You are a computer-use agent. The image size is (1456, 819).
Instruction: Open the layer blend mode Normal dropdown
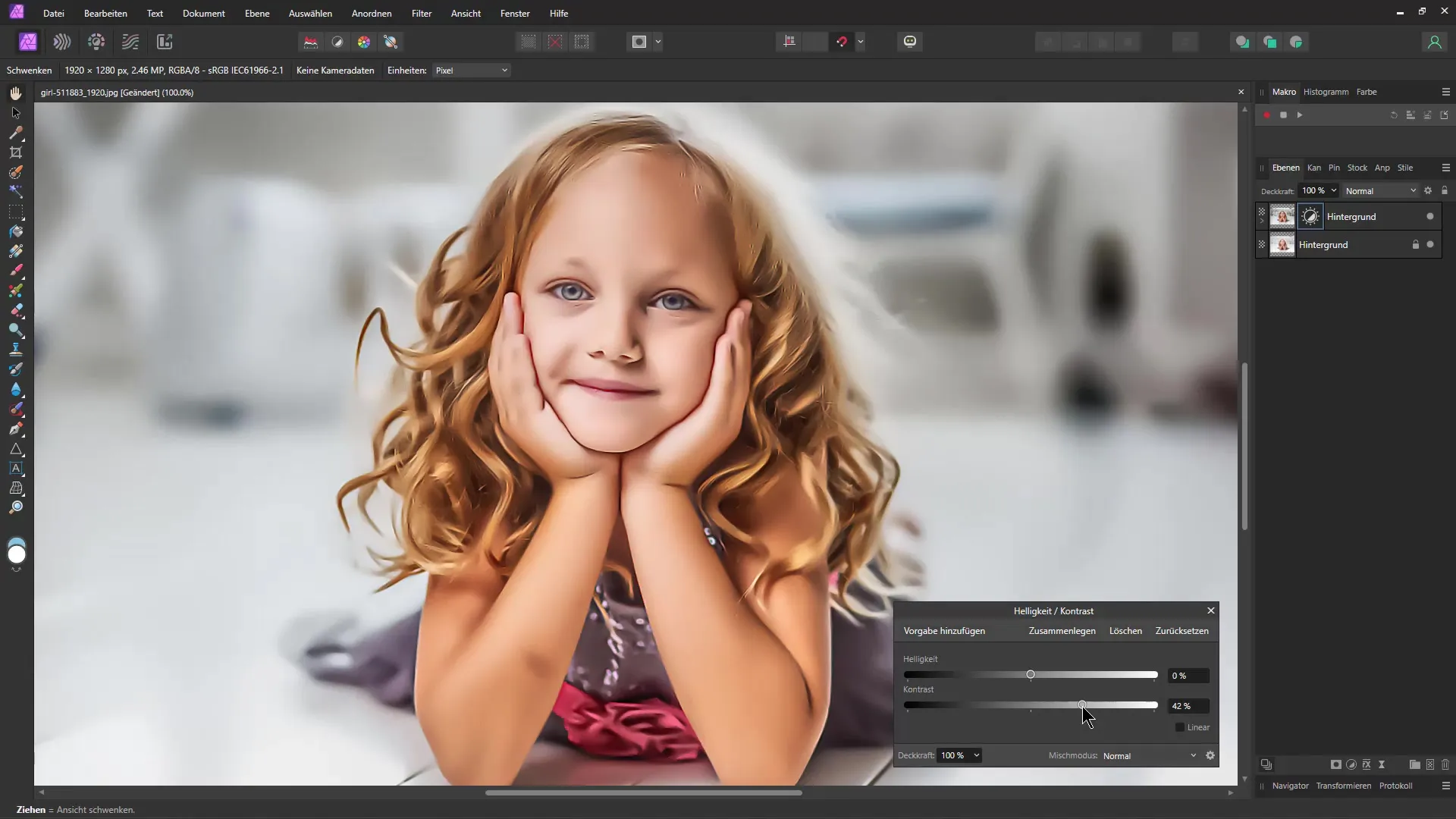1380,191
